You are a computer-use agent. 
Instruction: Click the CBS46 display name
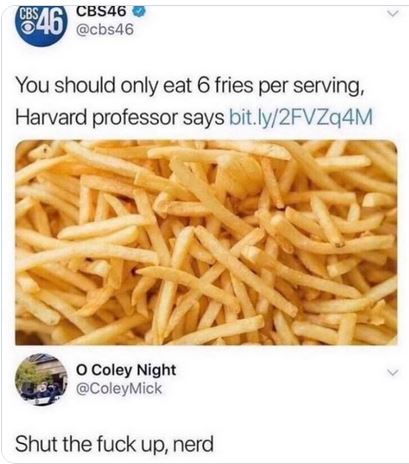tap(101, 12)
